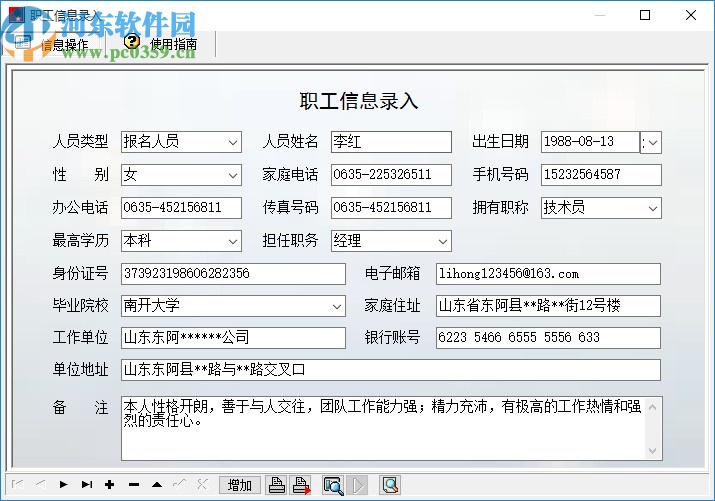715x501 pixels.
Task: Jump to the last record in navigator
Action: (x=87, y=484)
